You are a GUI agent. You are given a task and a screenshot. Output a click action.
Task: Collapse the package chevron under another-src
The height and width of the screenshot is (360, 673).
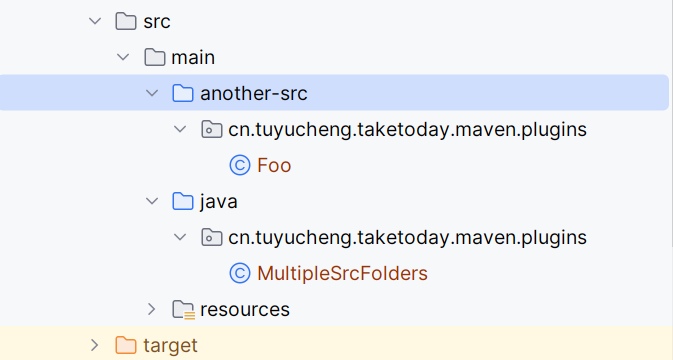click(180, 129)
